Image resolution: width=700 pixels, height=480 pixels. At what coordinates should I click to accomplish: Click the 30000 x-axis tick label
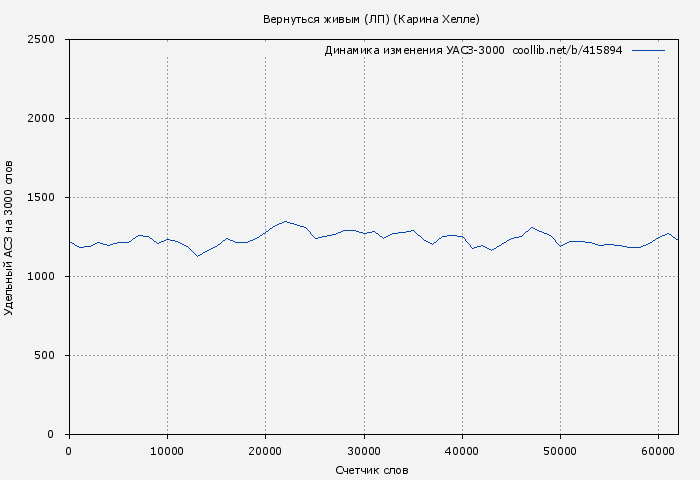(363, 451)
